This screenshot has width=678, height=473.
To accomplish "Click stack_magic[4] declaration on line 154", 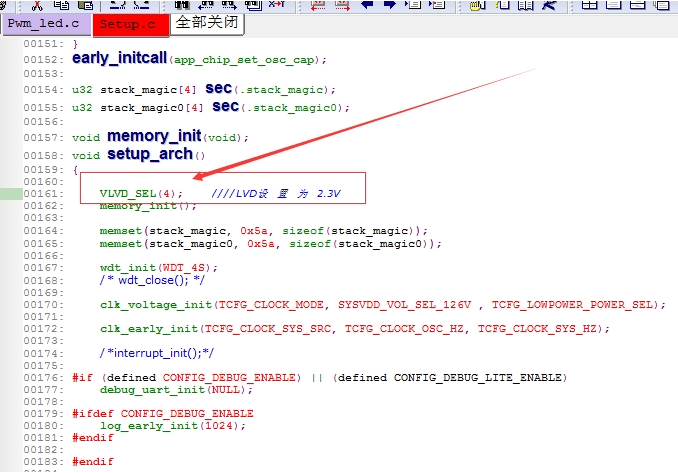I will (x=148, y=89).
